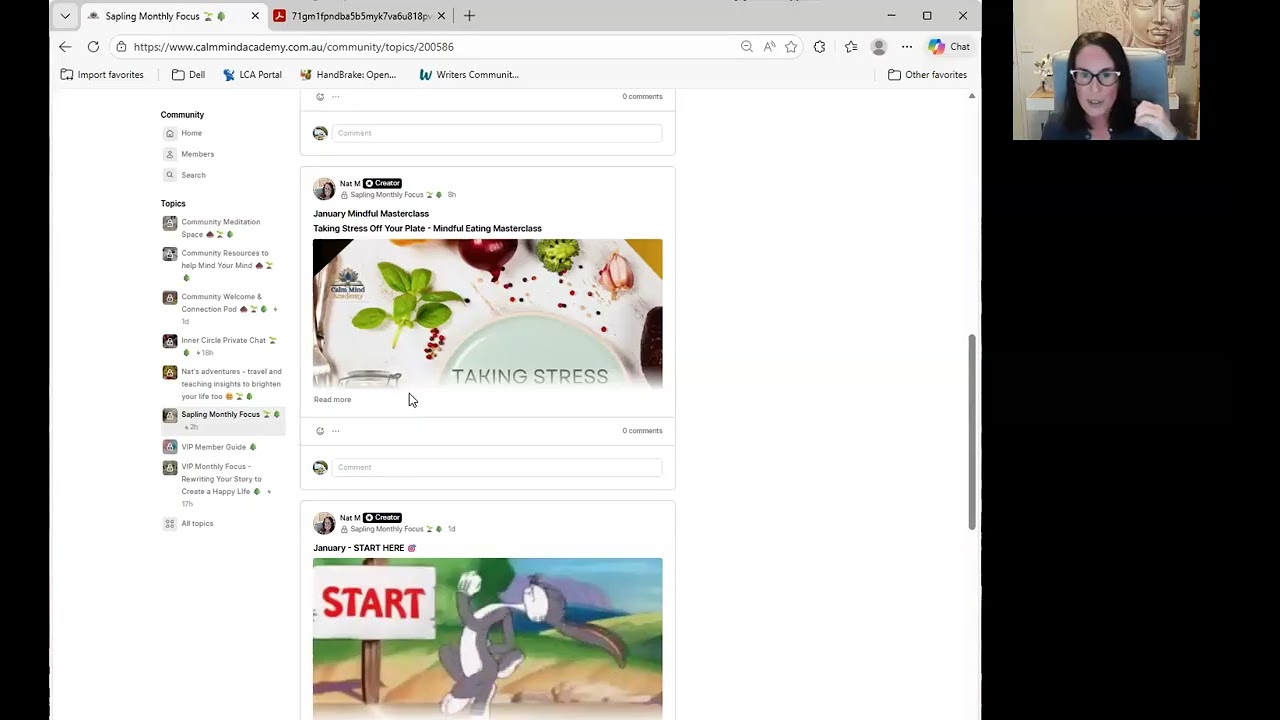
Task: Click the page vertical scrollbar thumb
Action: click(972, 432)
